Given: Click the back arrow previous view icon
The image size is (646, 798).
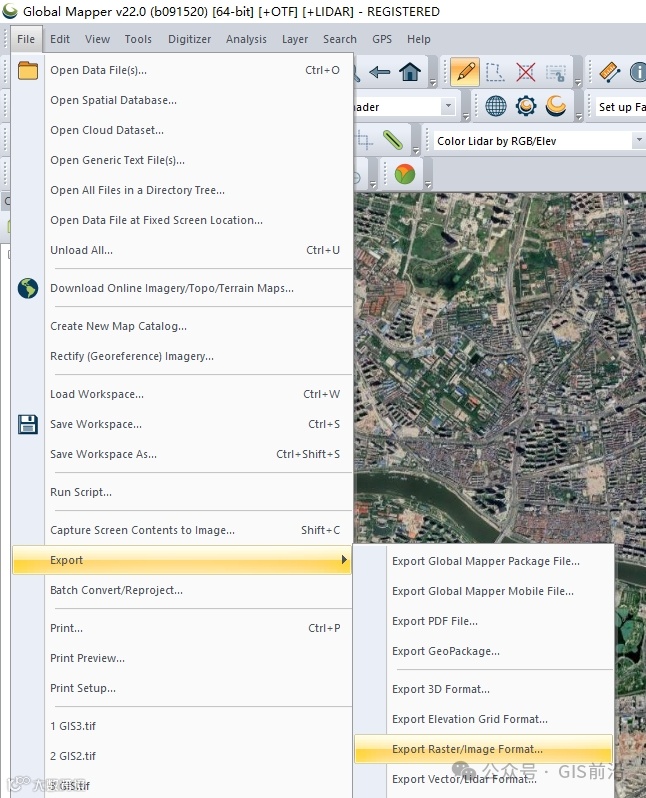Looking at the screenshot, I should tap(380, 72).
